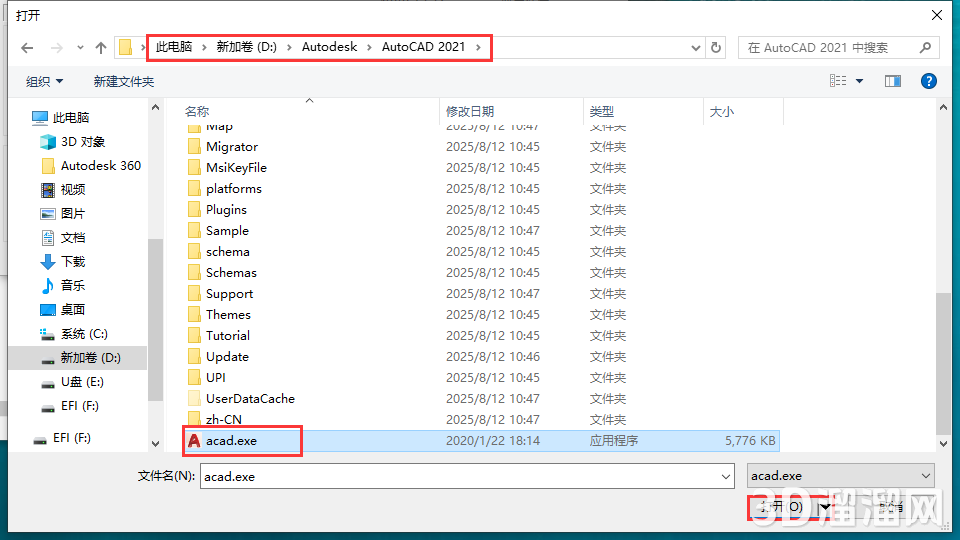Image resolution: width=960 pixels, height=540 pixels.
Task: Select the acad.exe application file
Action: coord(481,441)
